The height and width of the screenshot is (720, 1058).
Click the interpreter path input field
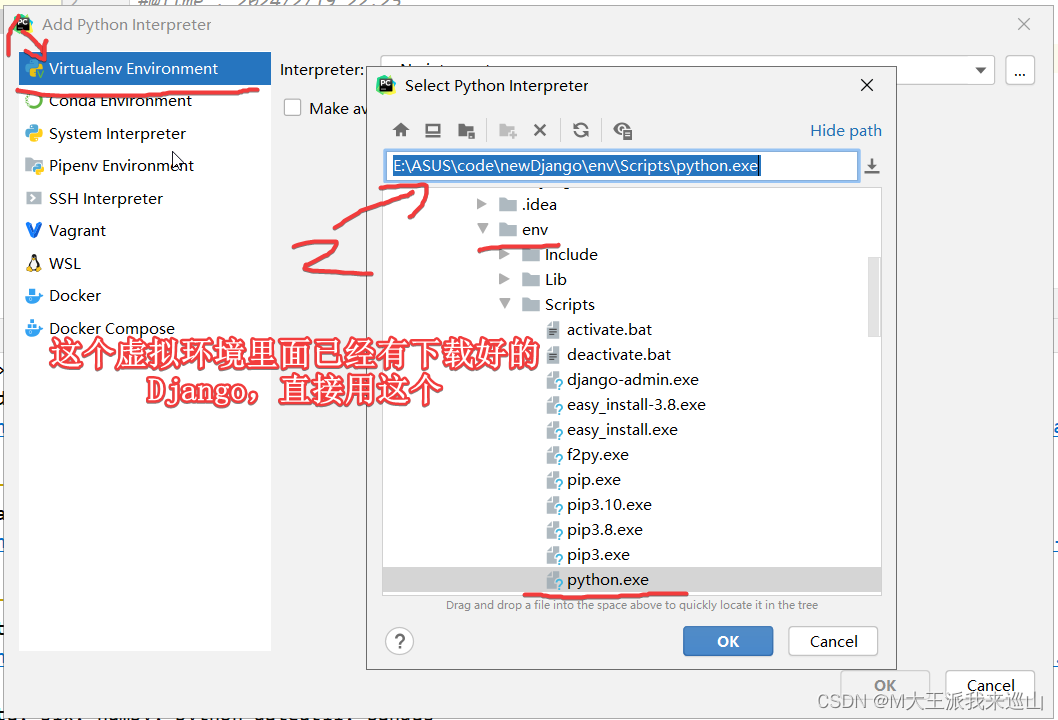click(x=621, y=166)
